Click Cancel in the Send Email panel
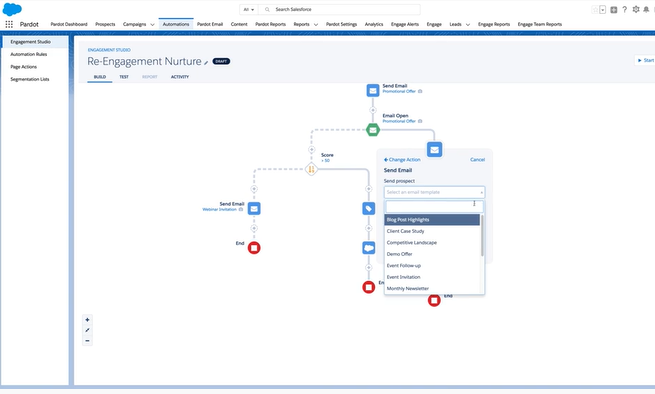Viewport: 655px width, 394px height. (x=477, y=160)
